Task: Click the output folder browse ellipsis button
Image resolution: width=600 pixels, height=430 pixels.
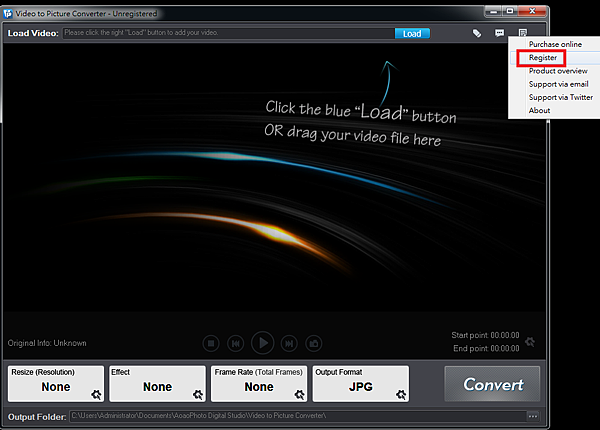Action: pyautogui.click(x=533, y=416)
